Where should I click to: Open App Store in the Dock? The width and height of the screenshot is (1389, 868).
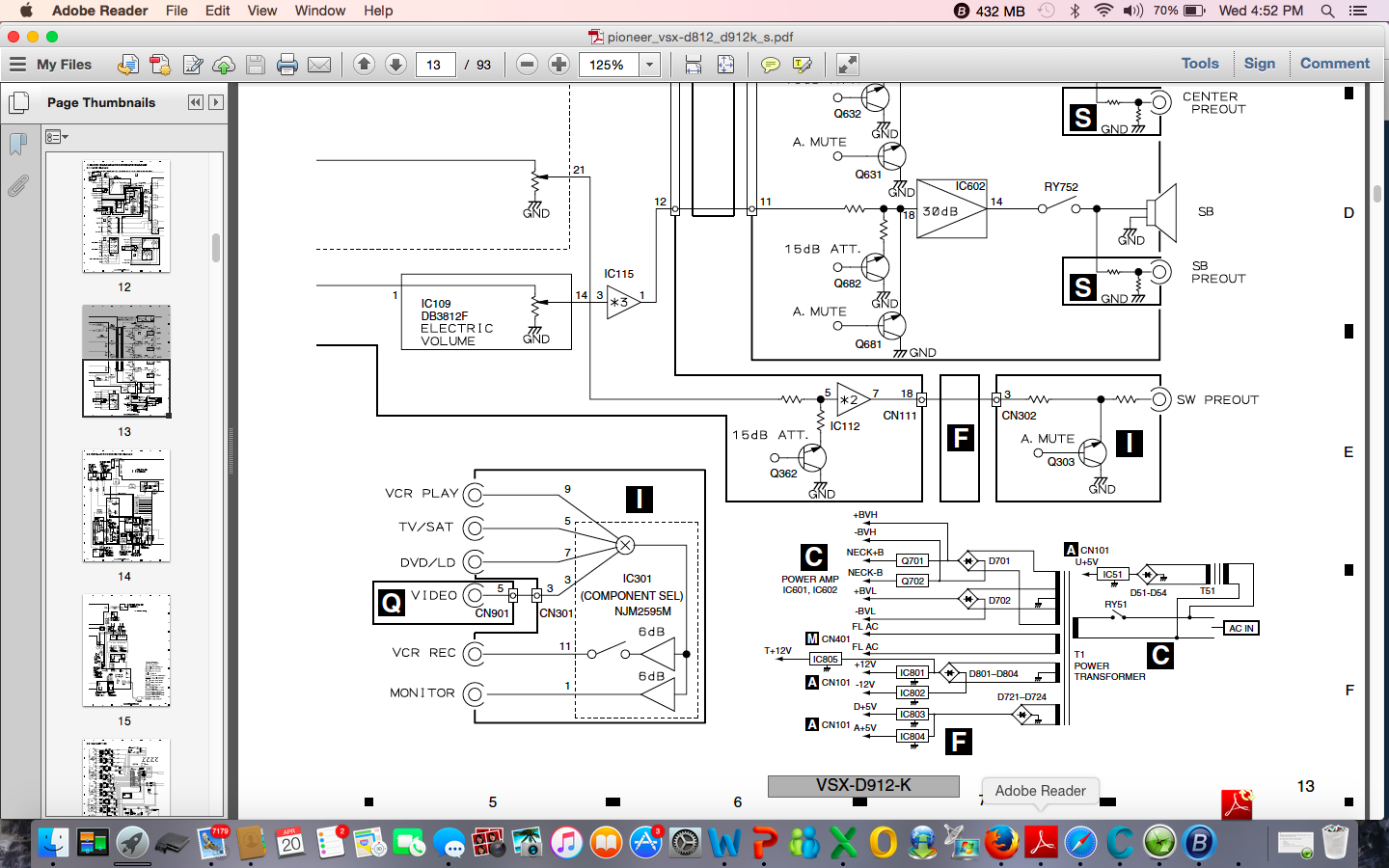[x=646, y=843]
